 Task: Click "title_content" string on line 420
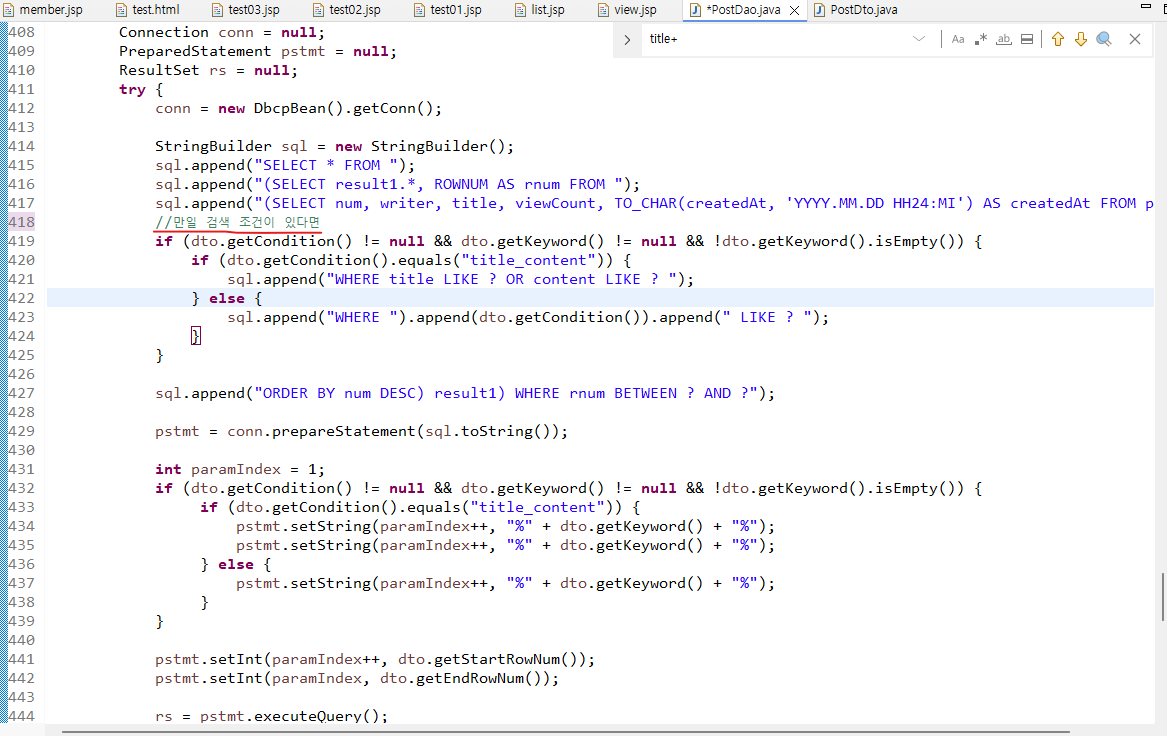pyautogui.click(x=528, y=260)
